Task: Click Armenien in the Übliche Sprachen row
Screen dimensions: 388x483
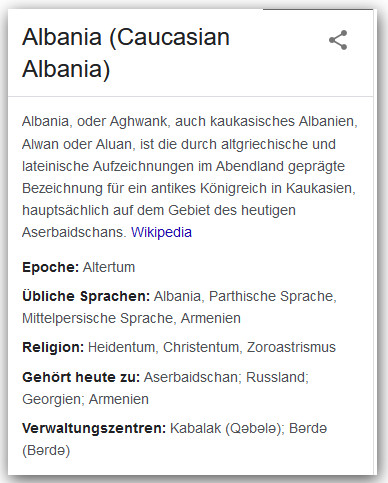Action: 211,318
